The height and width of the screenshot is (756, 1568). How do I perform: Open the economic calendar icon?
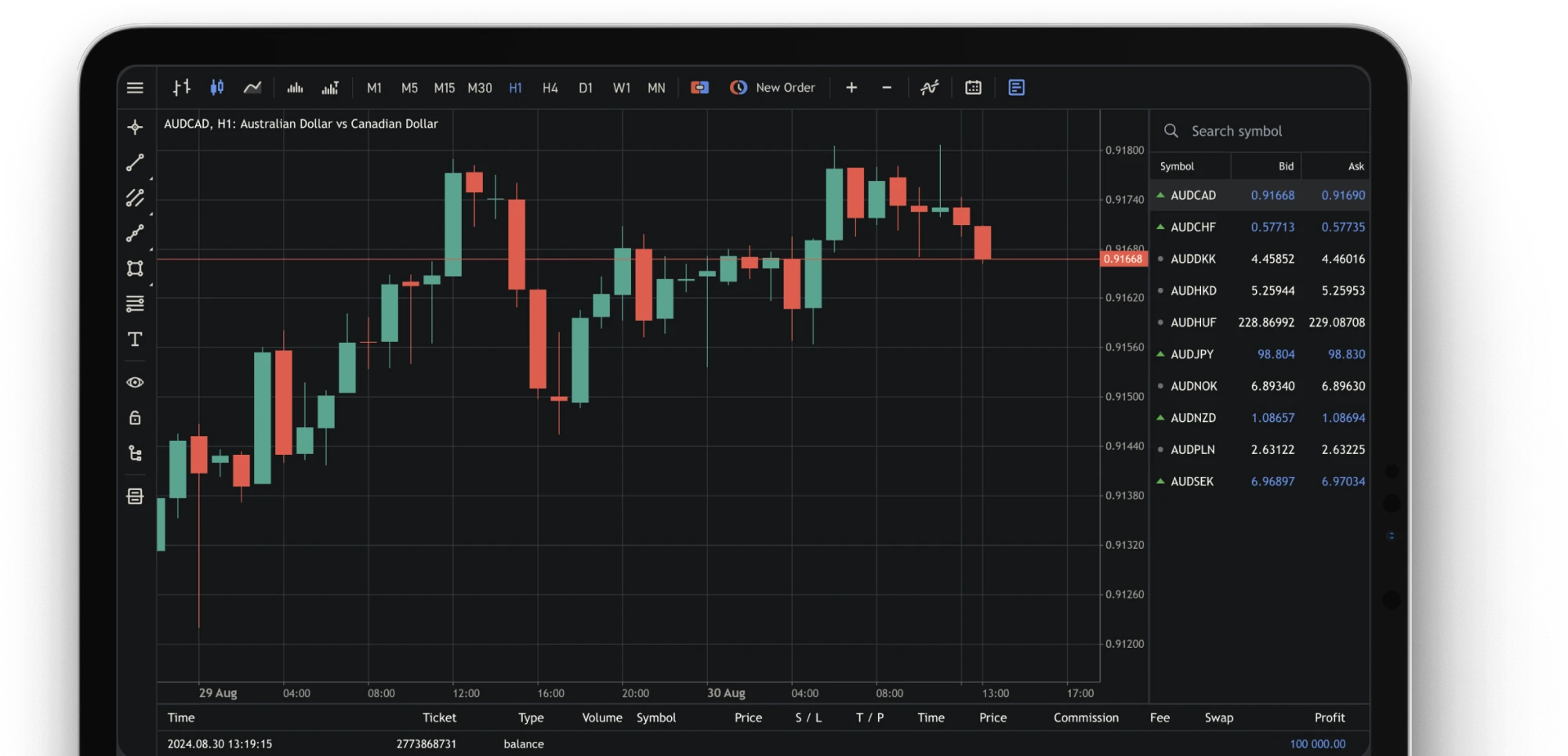click(973, 88)
